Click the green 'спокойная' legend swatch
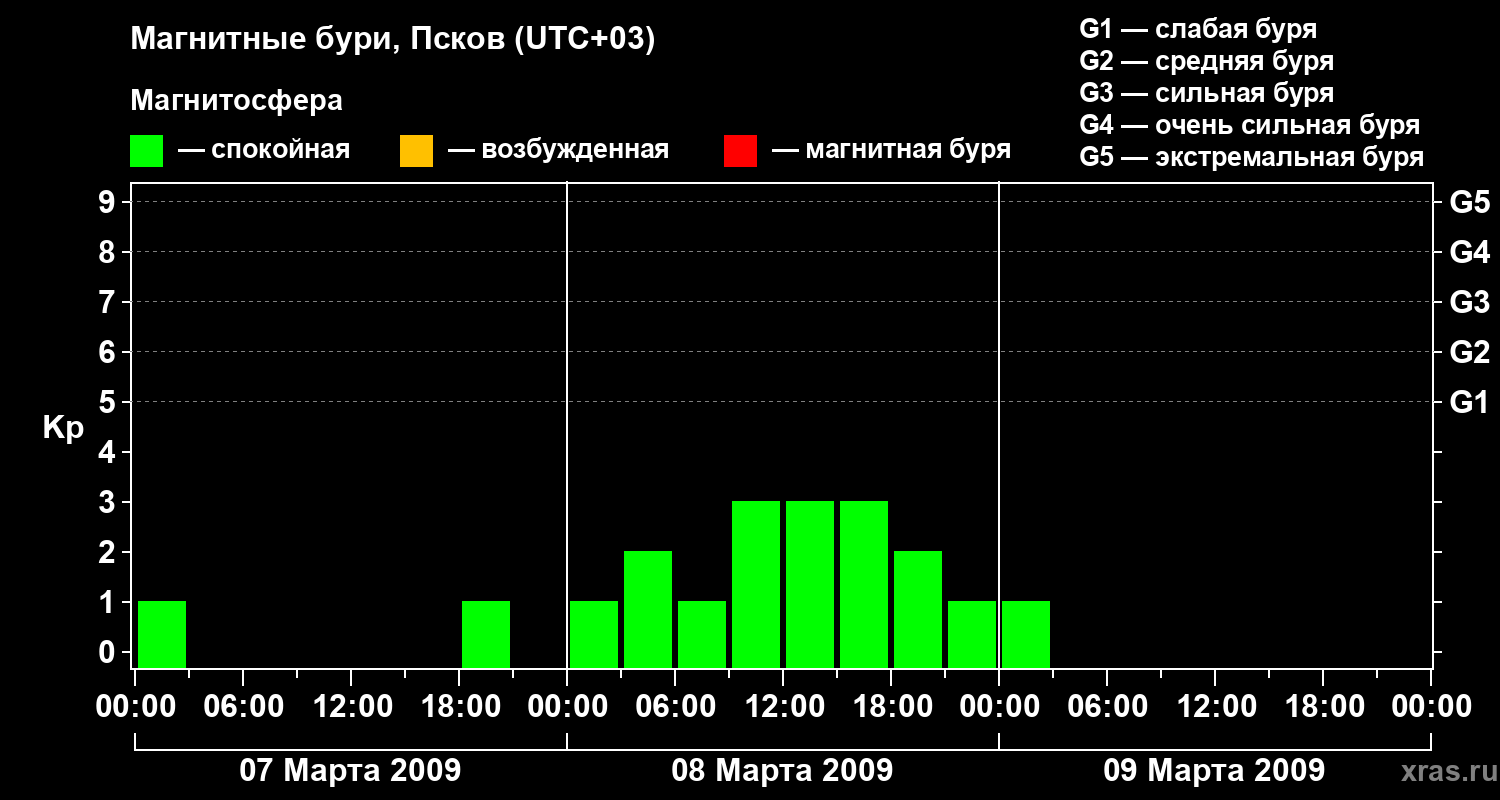The height and width of the screenshot is (800, 1500). pos(147,151)
